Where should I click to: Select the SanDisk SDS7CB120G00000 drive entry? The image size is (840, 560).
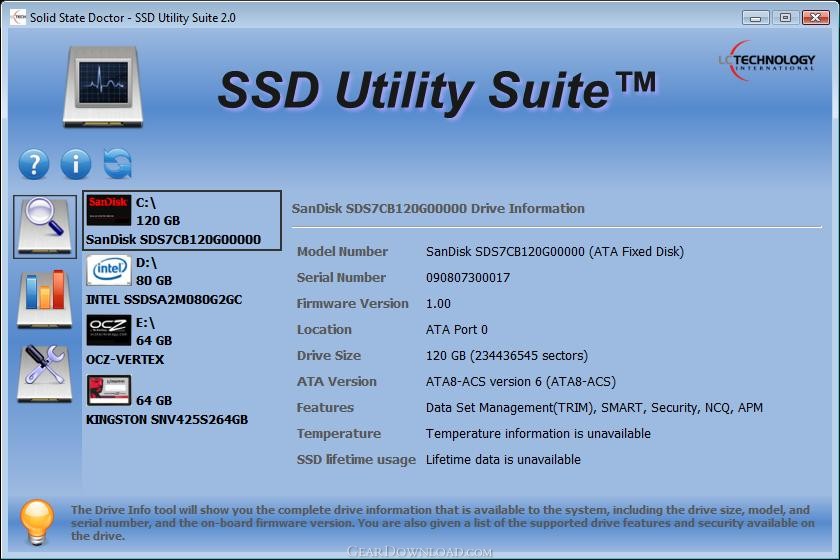[x=182, y=220]
